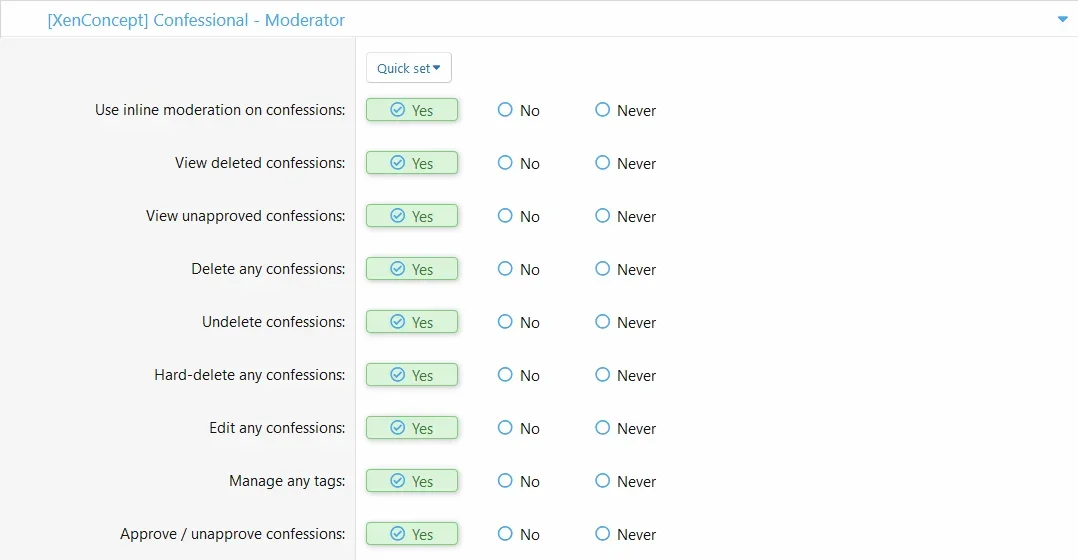Open the Quick set dropdown
The width and height of the screenshot is (1078, 560).
click(408, 68)
